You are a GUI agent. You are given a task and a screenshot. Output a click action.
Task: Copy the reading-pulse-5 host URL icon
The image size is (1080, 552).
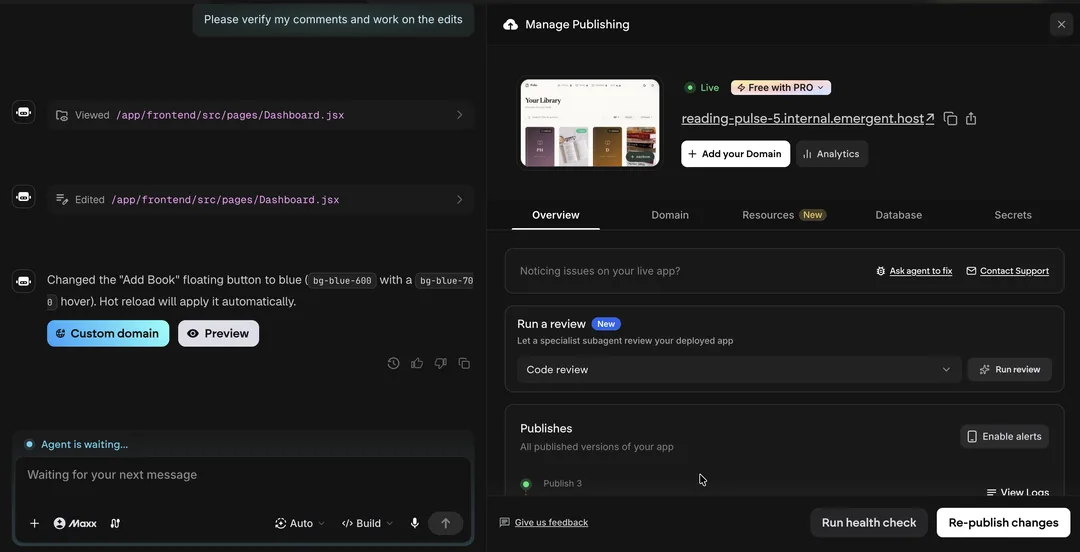coord(951,119)
